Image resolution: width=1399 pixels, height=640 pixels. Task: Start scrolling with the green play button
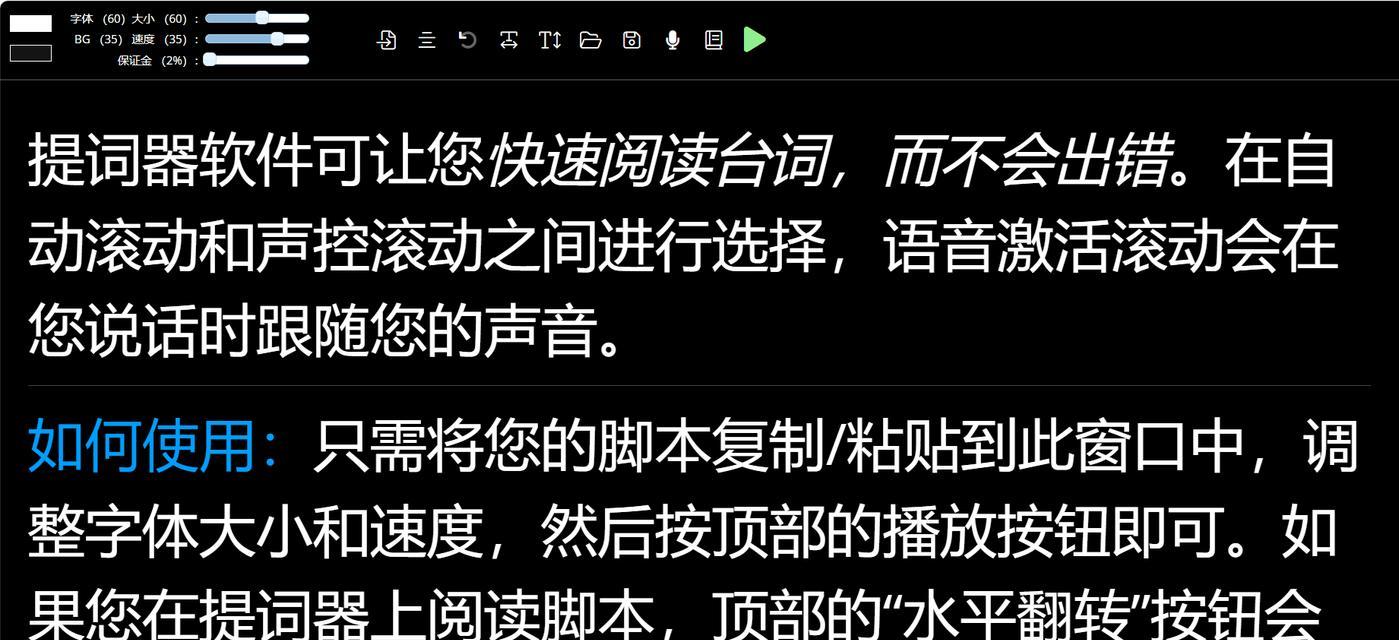tap(755, 40)
